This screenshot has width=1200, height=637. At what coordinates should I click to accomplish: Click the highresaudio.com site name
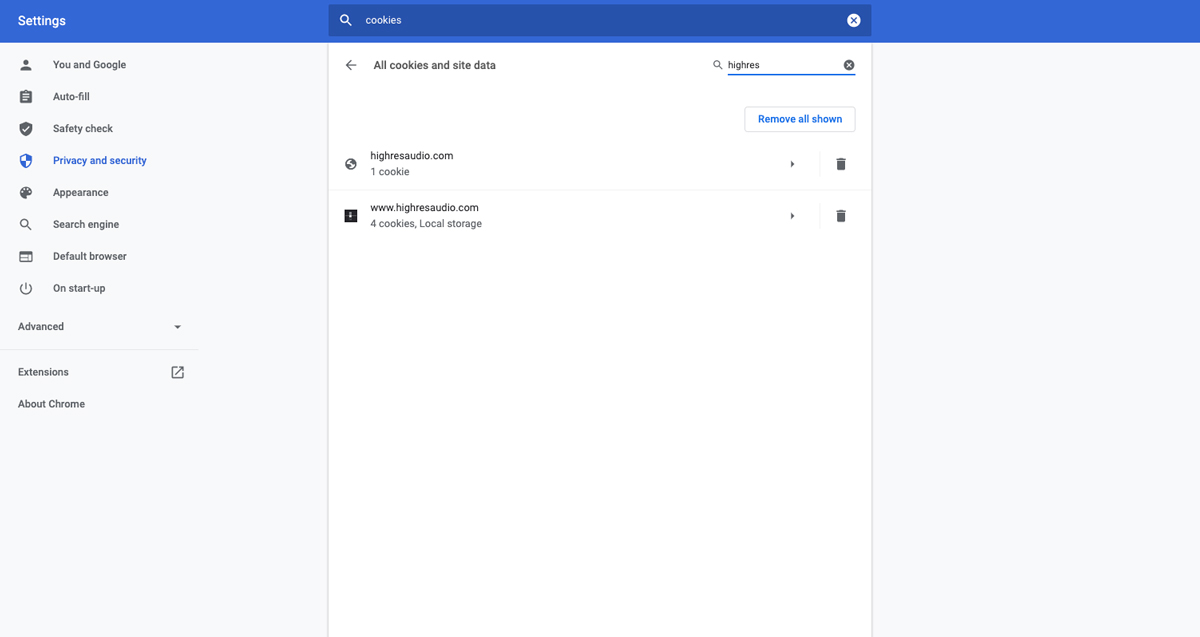412,156
